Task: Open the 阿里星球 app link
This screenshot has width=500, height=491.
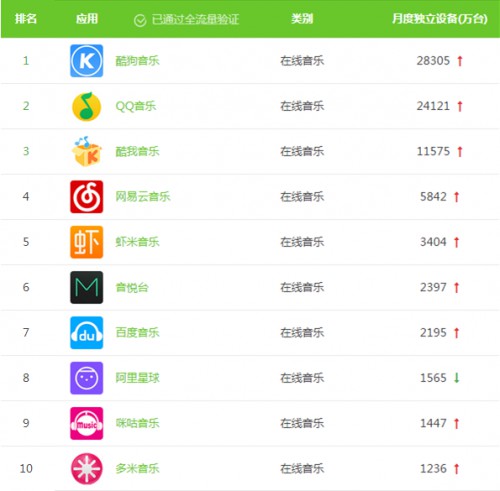Action: 137,378
